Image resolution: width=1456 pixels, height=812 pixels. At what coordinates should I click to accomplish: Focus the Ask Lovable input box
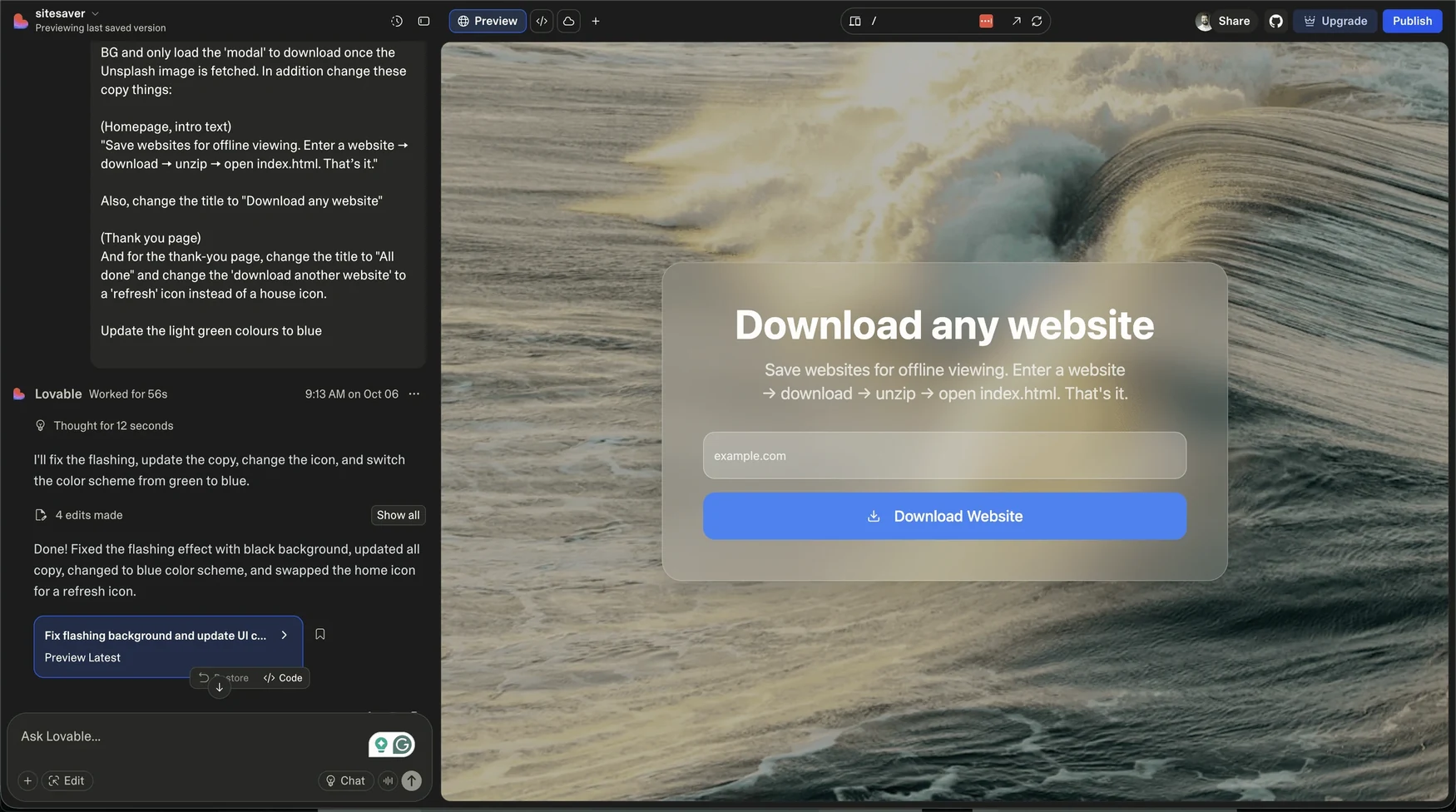191,736
